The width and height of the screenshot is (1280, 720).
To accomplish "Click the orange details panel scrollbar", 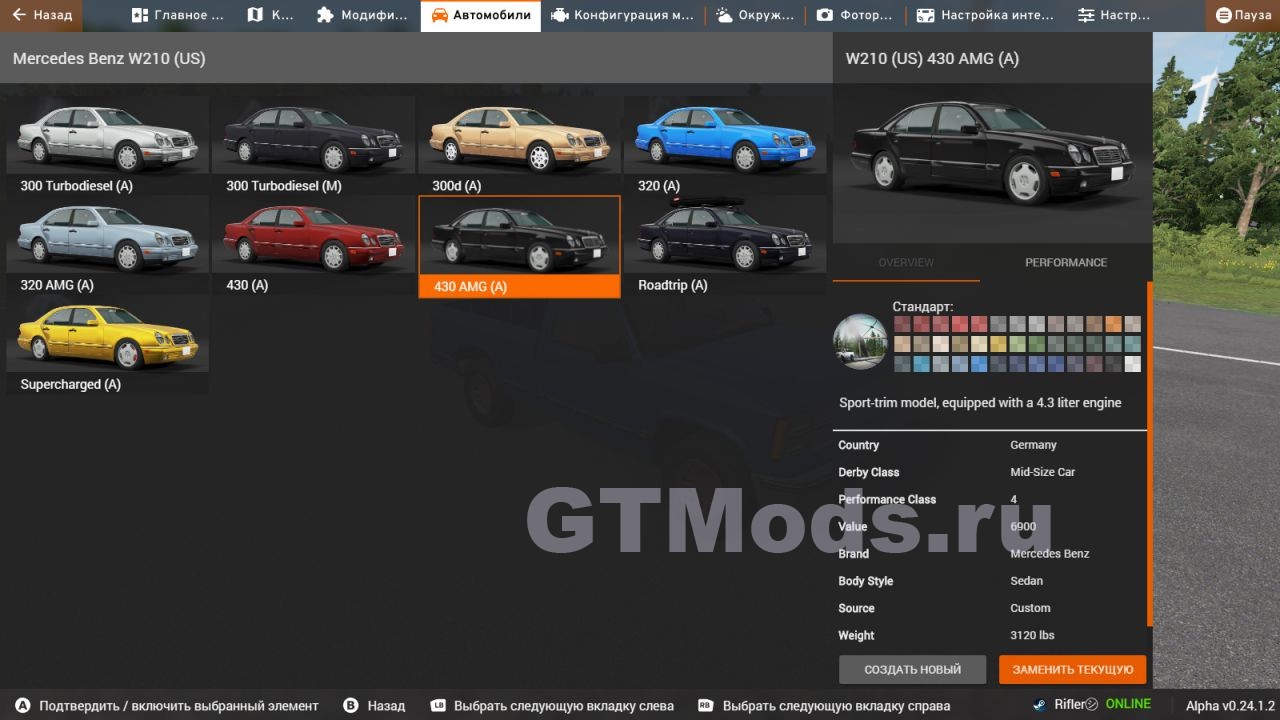I will 1150,454.
